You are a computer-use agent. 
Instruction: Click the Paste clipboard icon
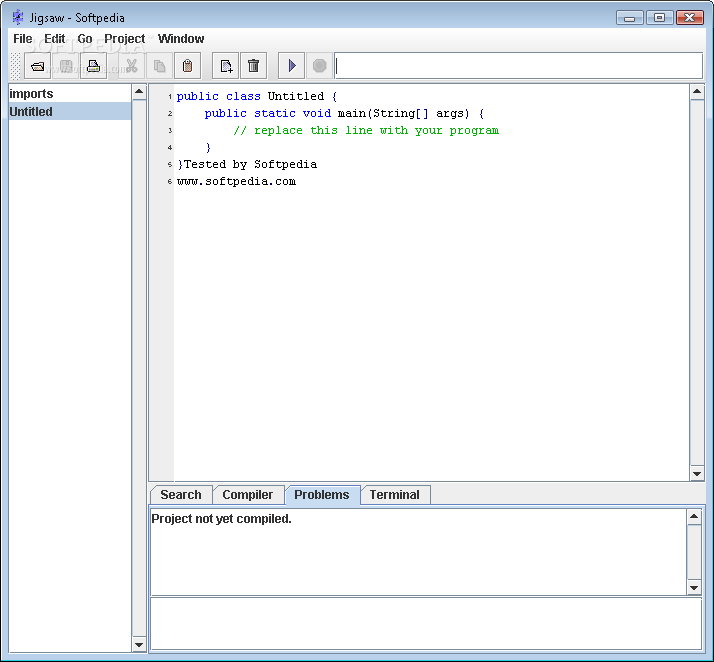187,66
